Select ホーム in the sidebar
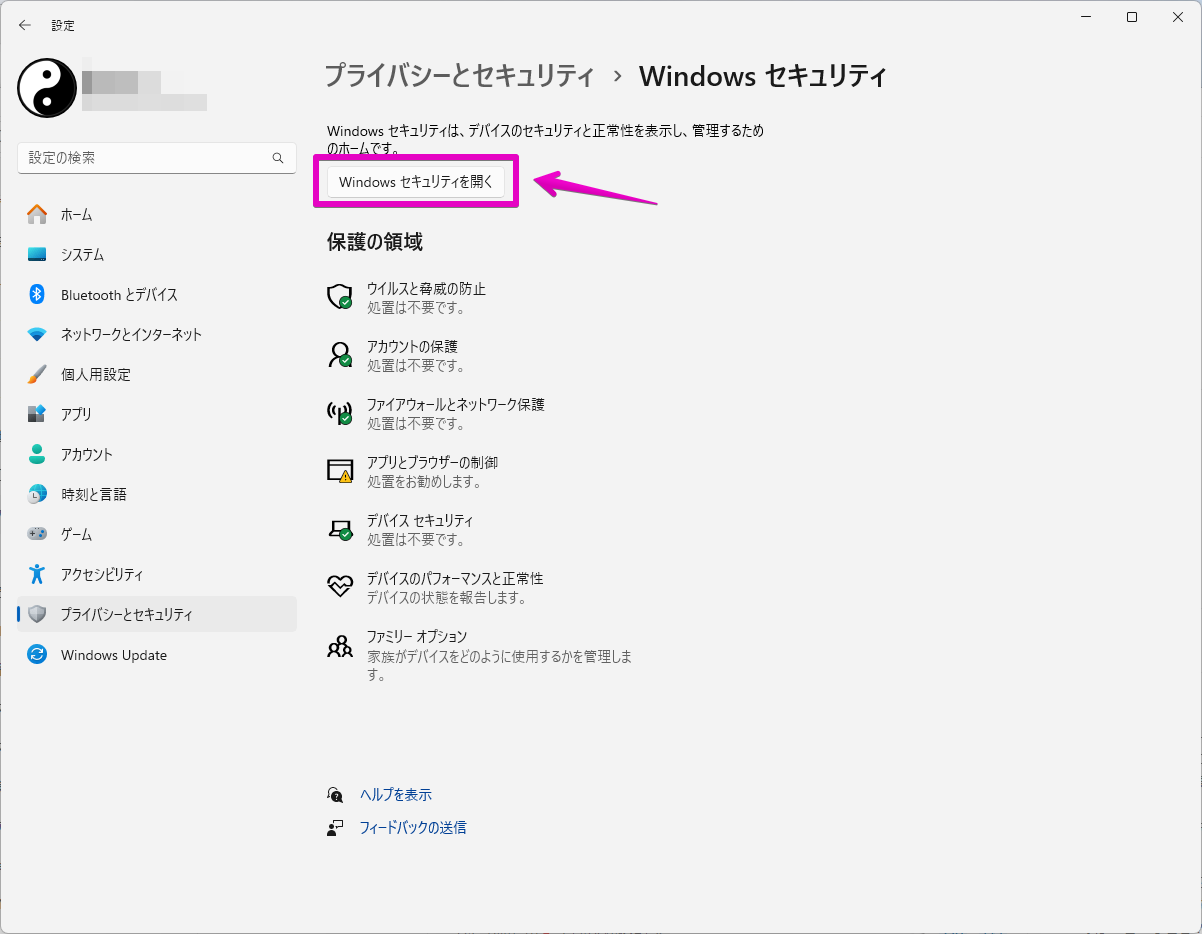The width and height of the screenshot is (1202, 934). (x=76, y=214)
